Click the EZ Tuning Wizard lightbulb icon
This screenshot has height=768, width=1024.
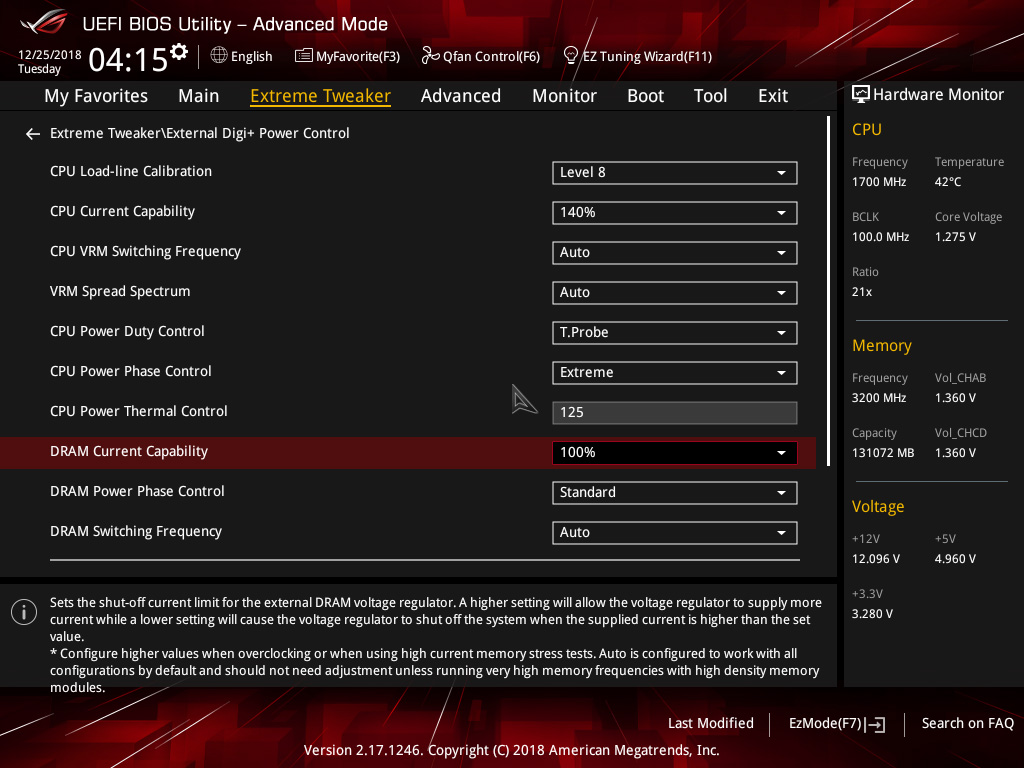pos(570,56)
